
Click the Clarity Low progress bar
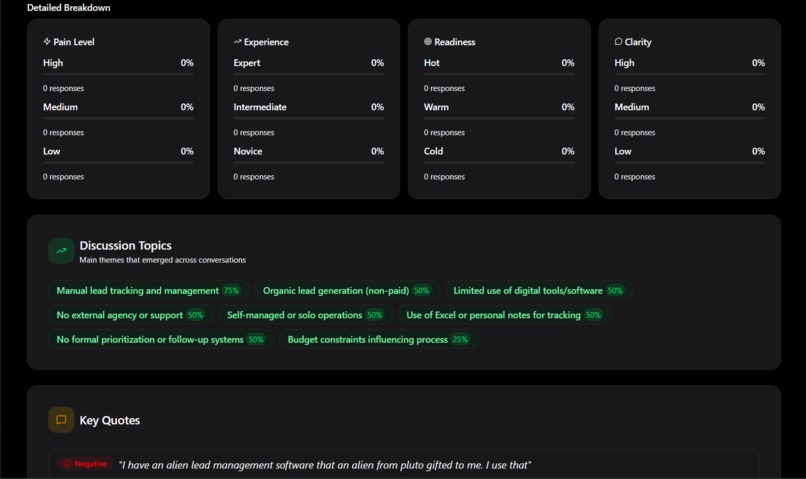click(689, 163)
